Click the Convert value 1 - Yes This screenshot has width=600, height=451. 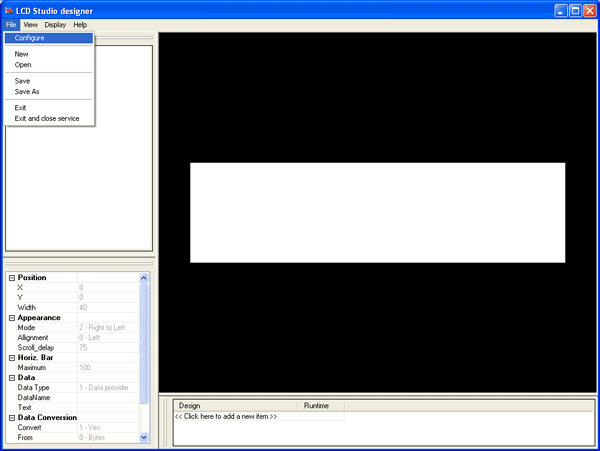[x=108, y=427]
